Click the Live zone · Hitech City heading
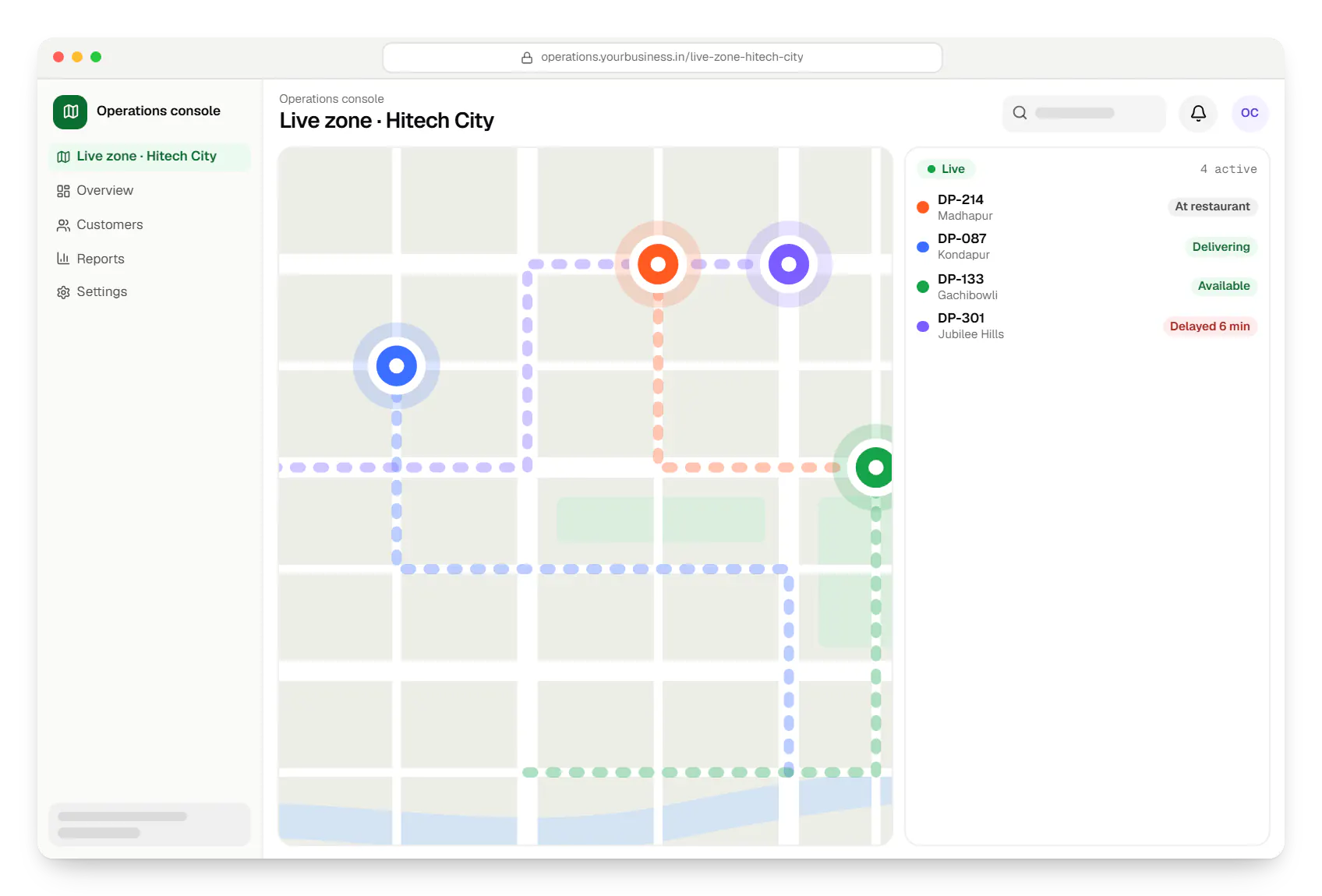The image size is (1322, 896). 387,121
